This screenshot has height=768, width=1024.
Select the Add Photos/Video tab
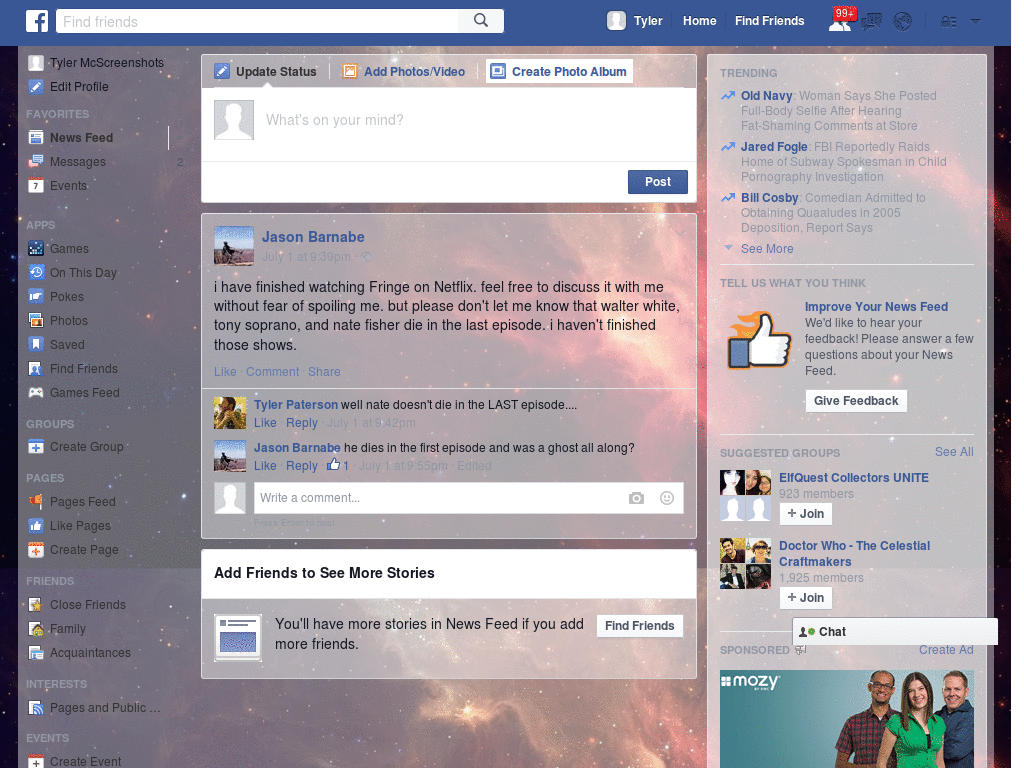[x=404, y=71]
